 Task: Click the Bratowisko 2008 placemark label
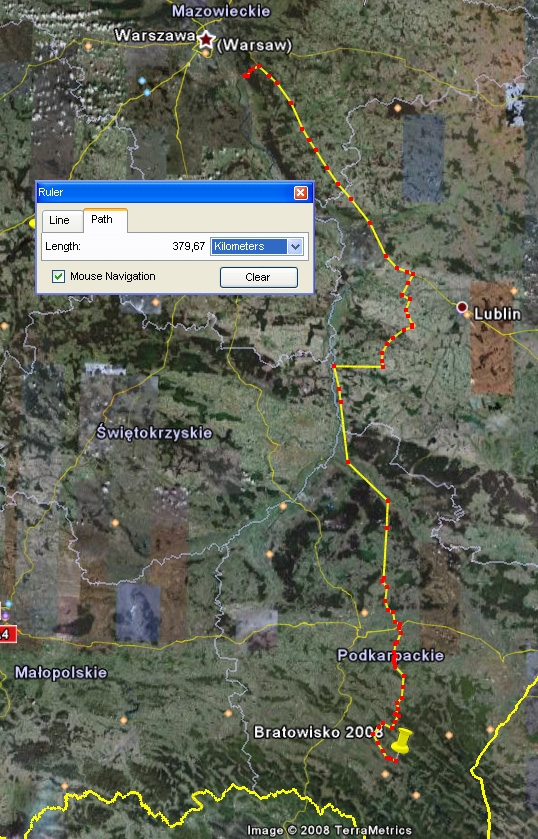click(318, 732)
